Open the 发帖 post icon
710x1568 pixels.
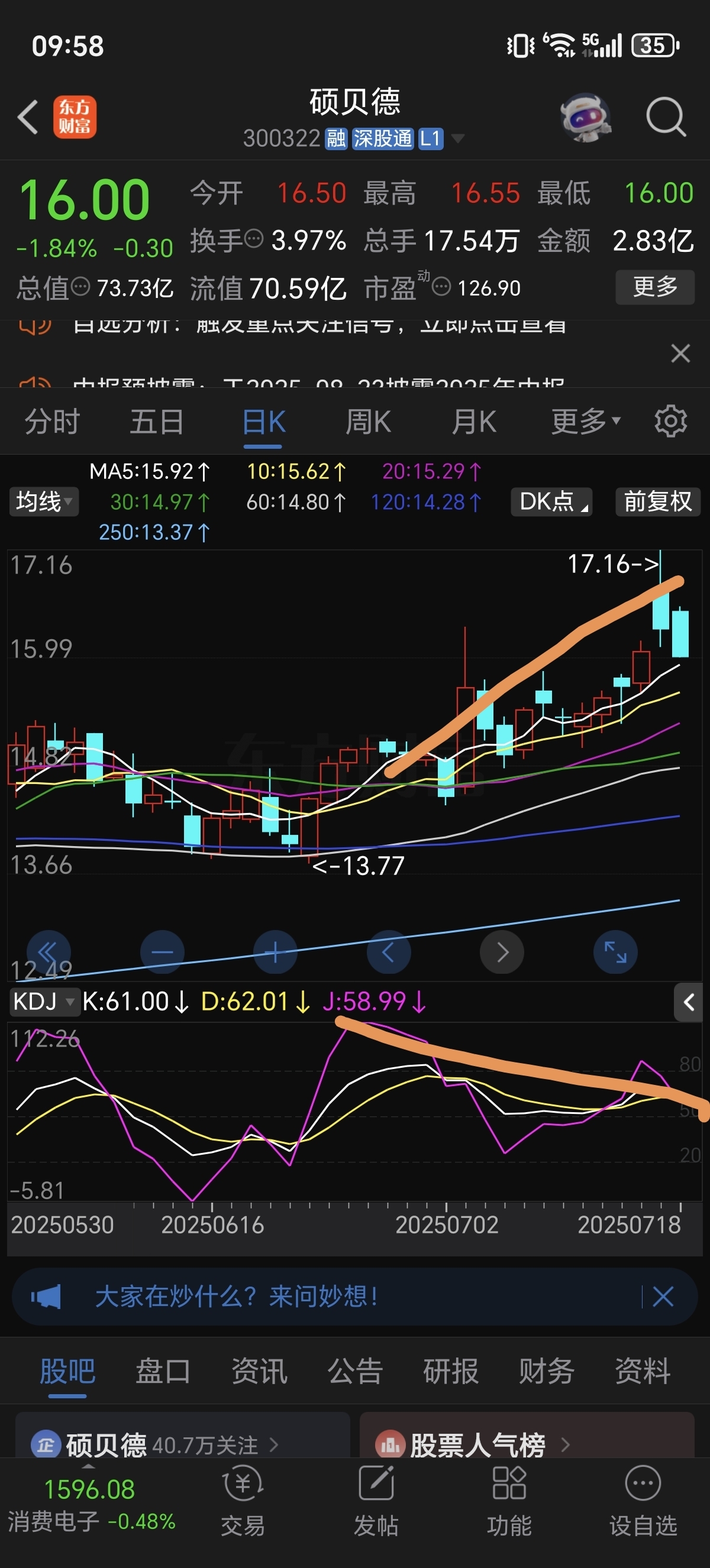click(376, 1501)
